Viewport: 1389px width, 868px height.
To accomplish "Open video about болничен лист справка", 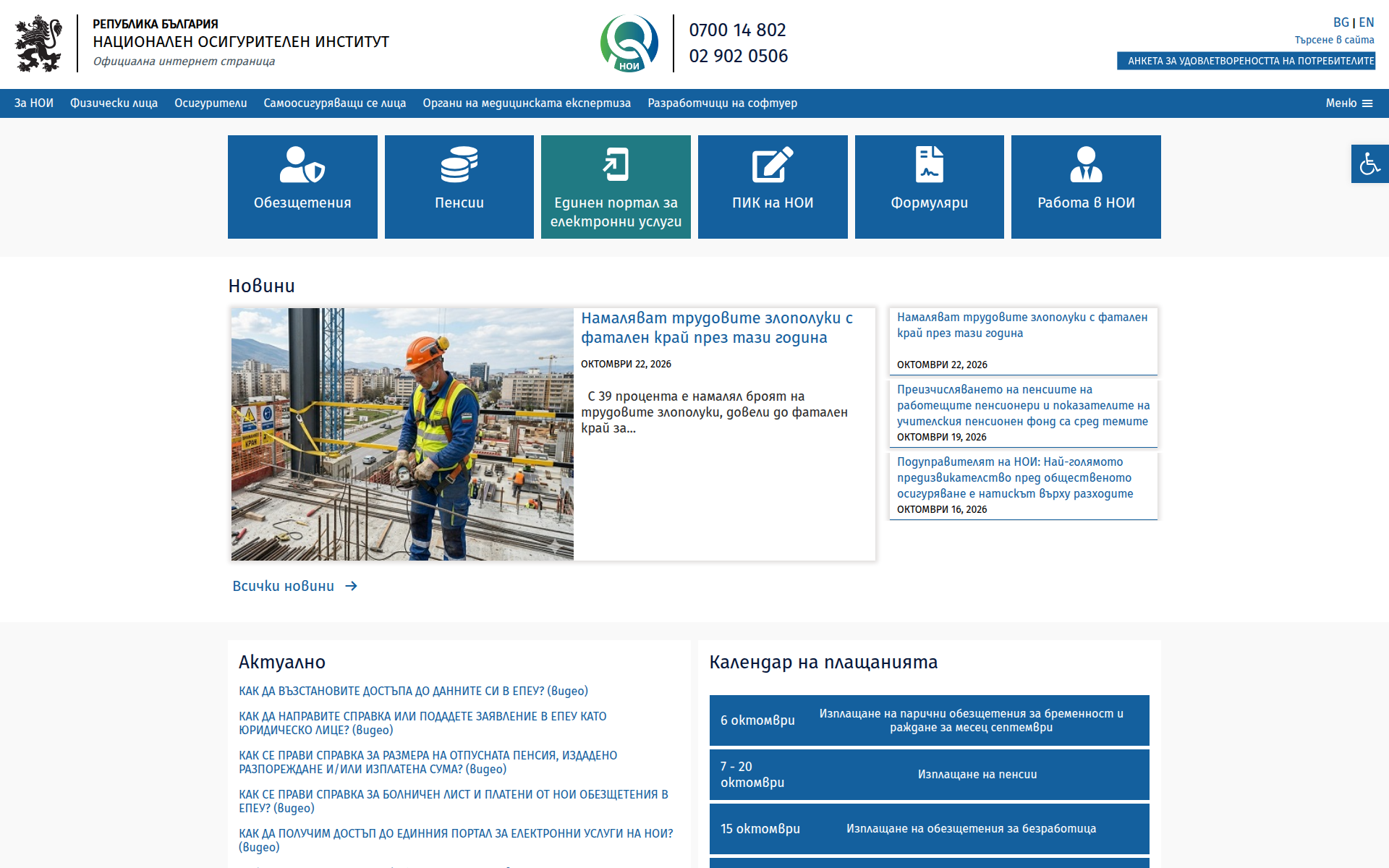I will pyautogui.click(x=454, y=801).
